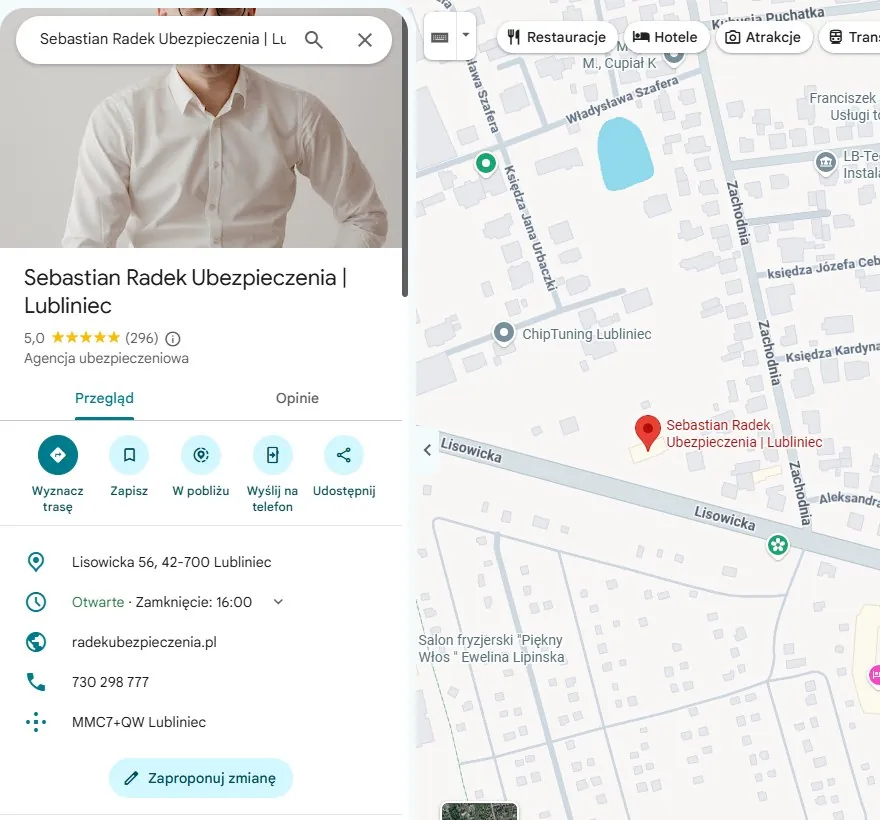
Task: Click the Sebastian Radek Ubezpieczenia map label
Action: tap(744, 433)
